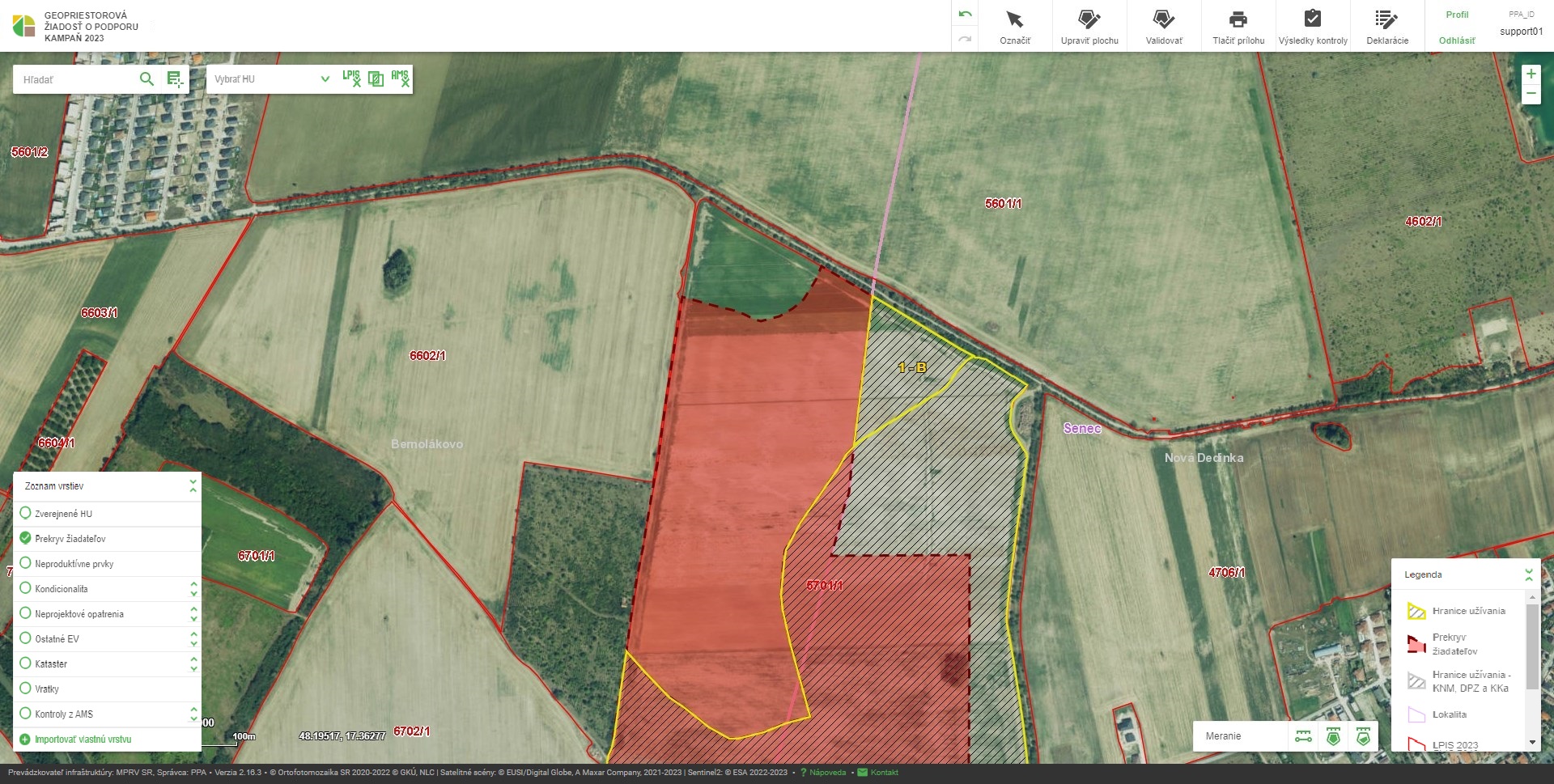This screenshot has width=1554, height=784.
Task: Collapse the Legenda panel
Action: 1528,574
